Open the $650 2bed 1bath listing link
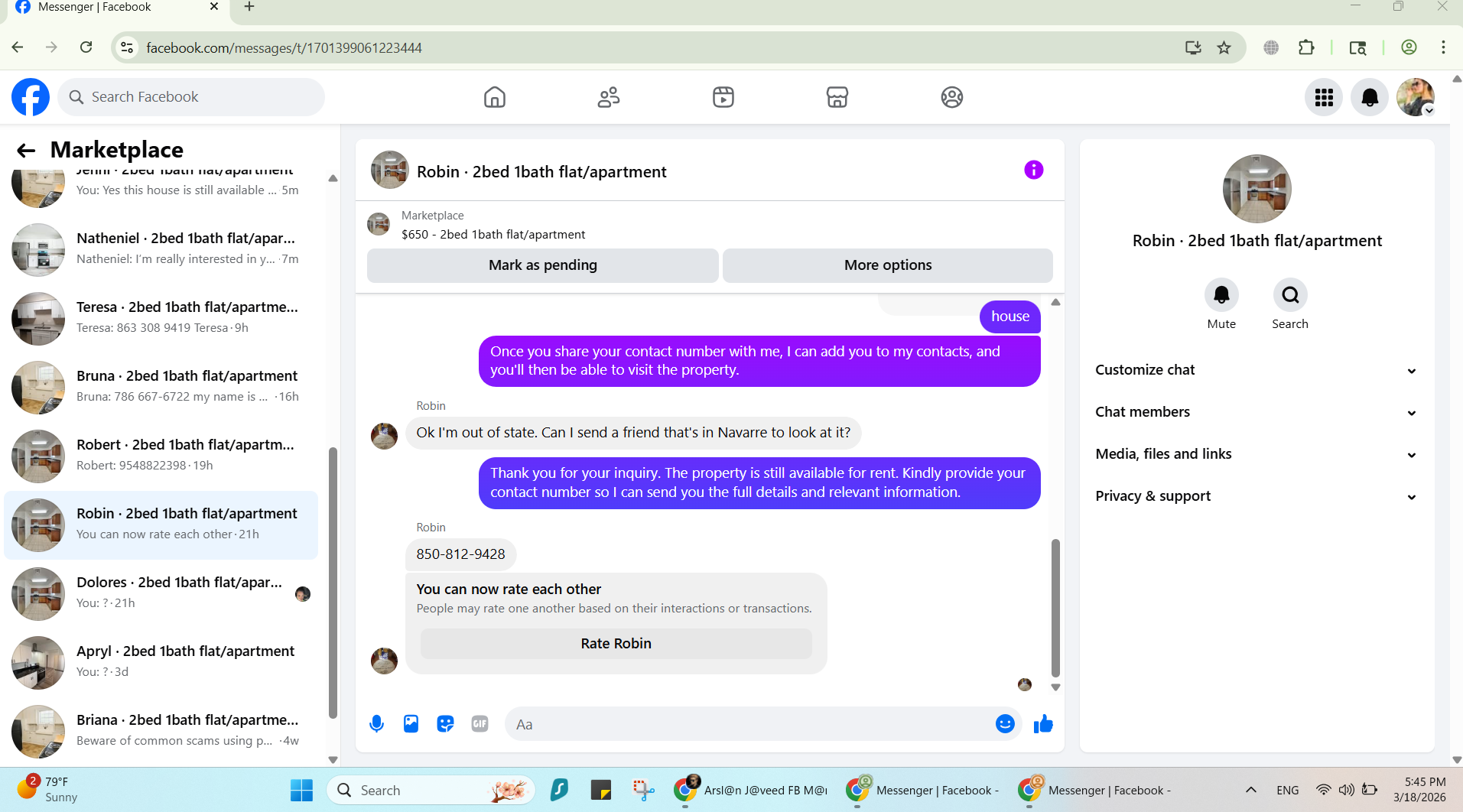 point(493,235)
